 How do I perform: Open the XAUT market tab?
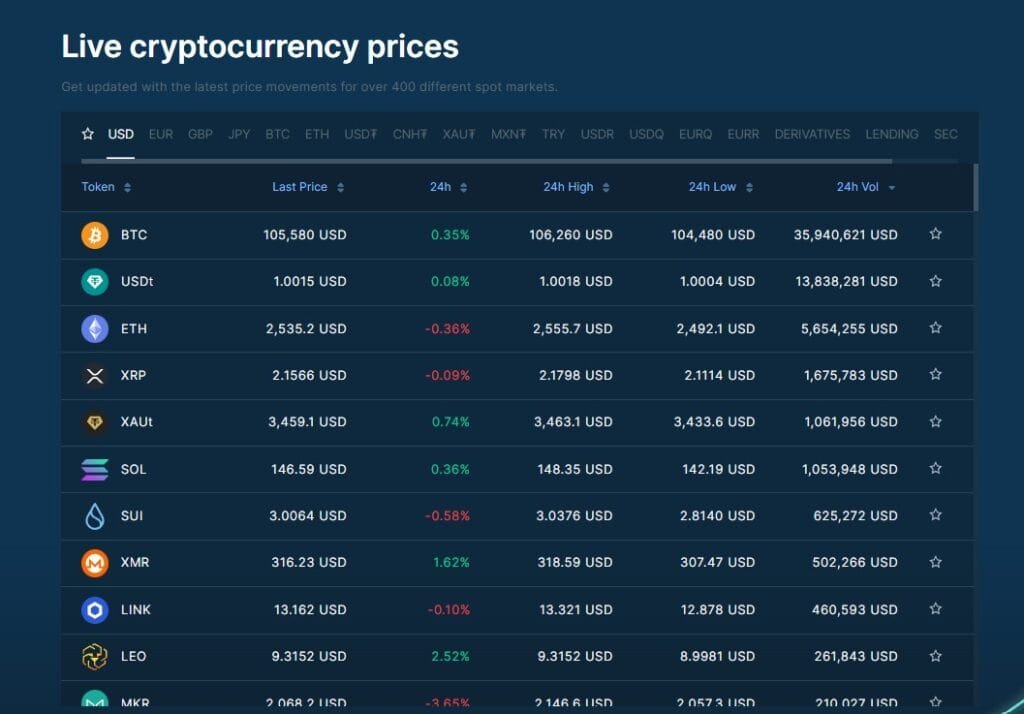pos(458,135)
